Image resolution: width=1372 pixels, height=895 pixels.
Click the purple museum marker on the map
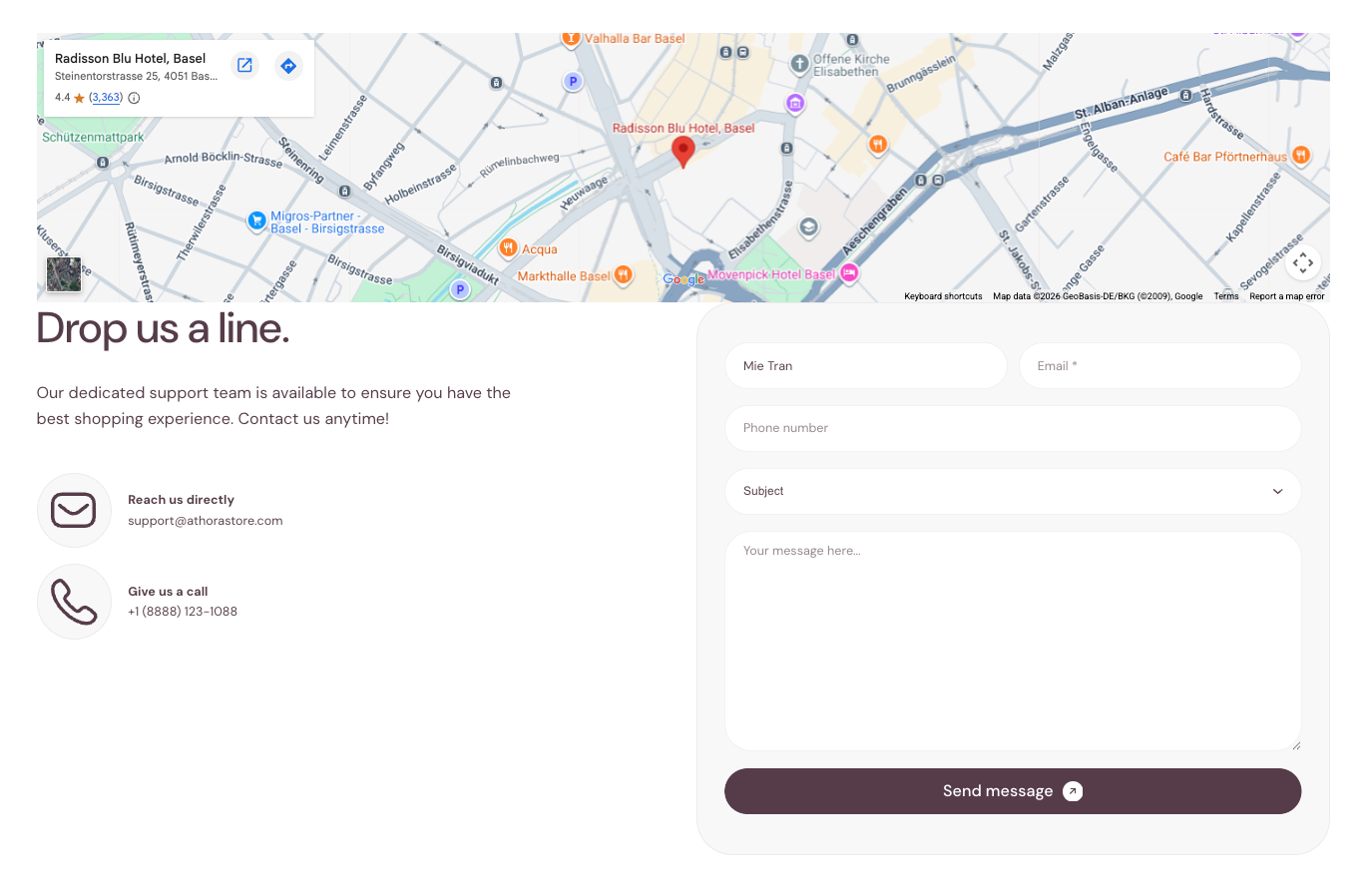point(795,103)
